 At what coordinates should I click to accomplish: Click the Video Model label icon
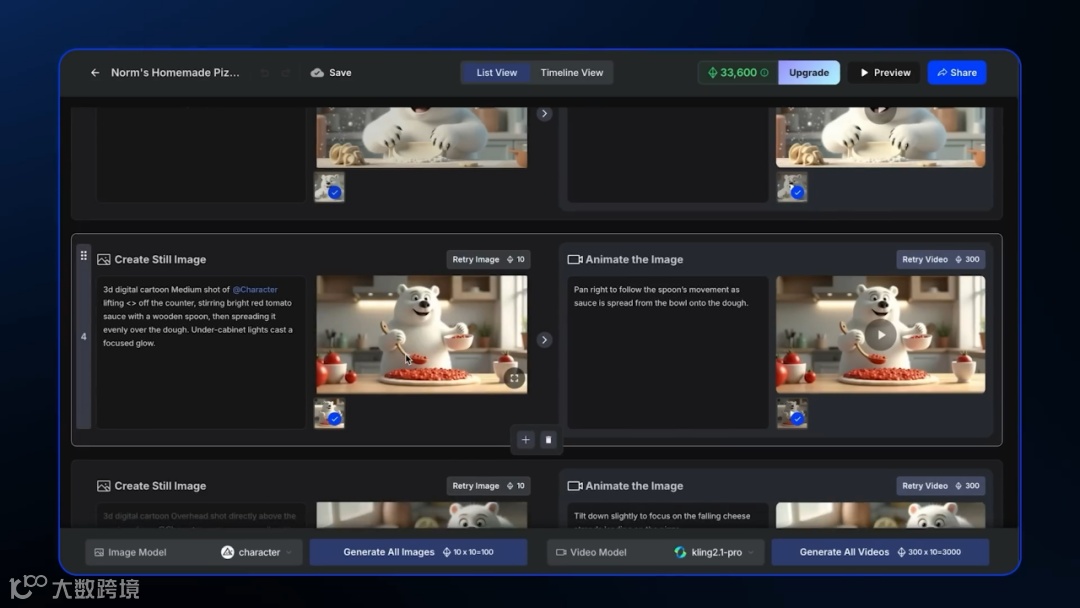click(x=561, y=552)
